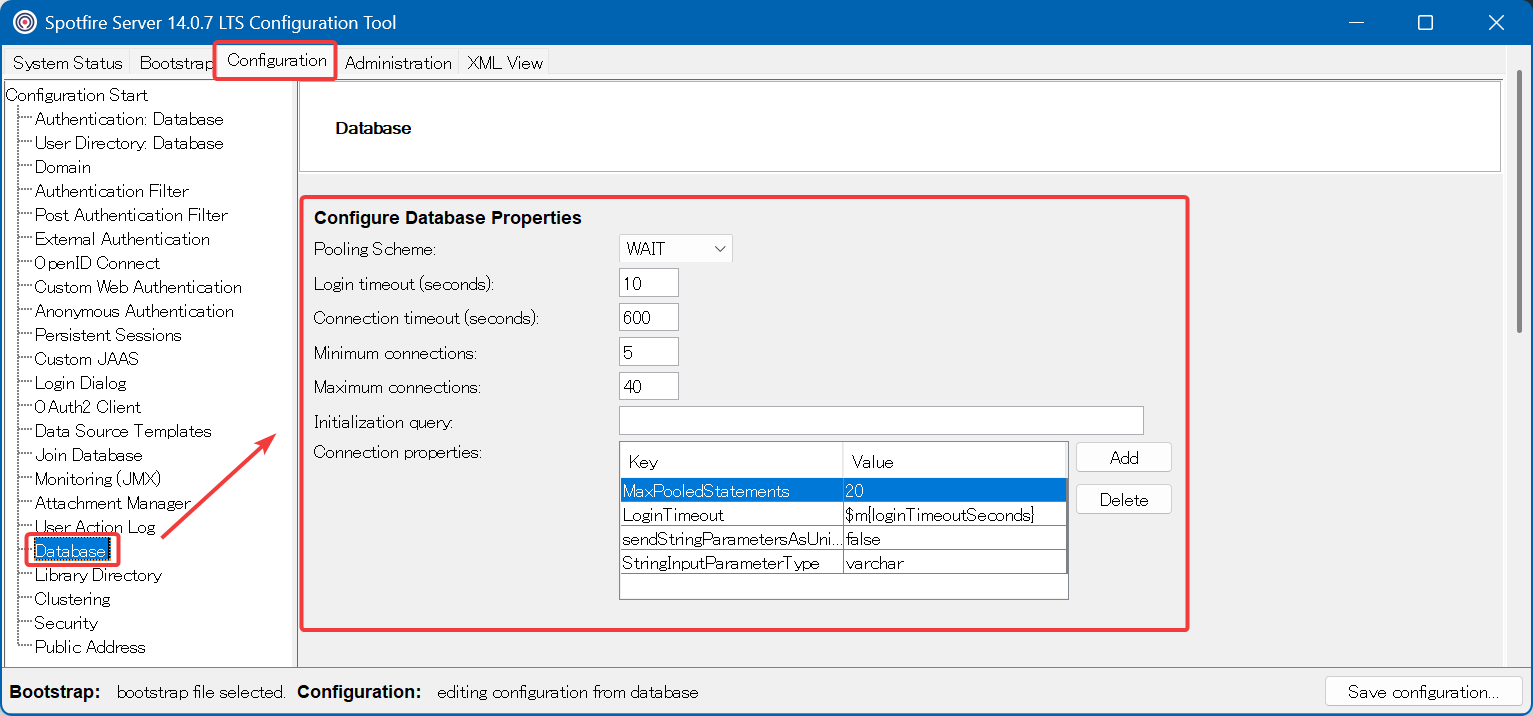
Task: Open the Security configuration page
Action: pyautogui.click(x=66, y=623)
